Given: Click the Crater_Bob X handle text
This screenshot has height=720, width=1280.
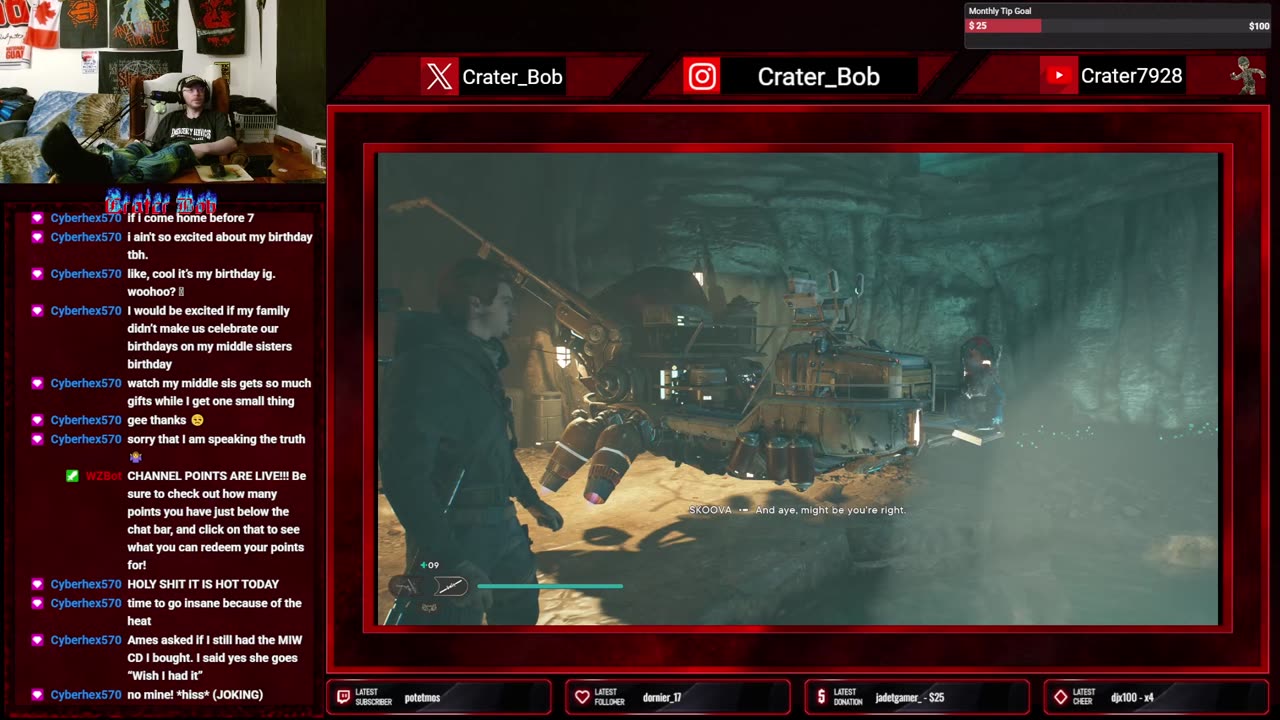Looking at the screenshot, I should (512, 77).
